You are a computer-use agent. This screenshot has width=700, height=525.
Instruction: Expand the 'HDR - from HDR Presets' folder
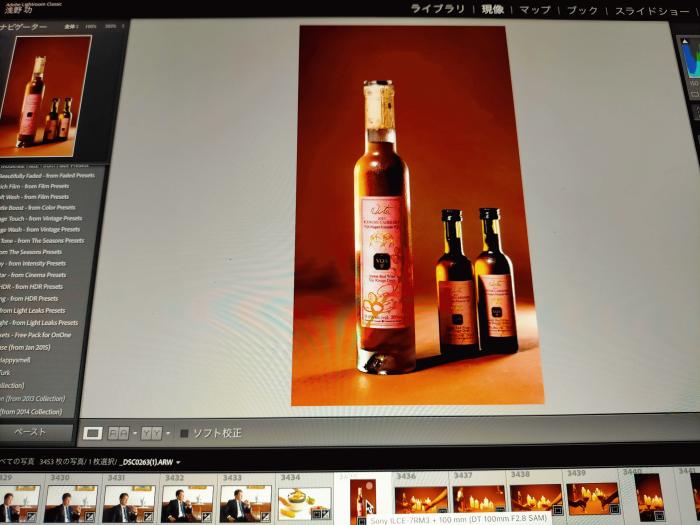pyautogui.click(x=32, y=287)
